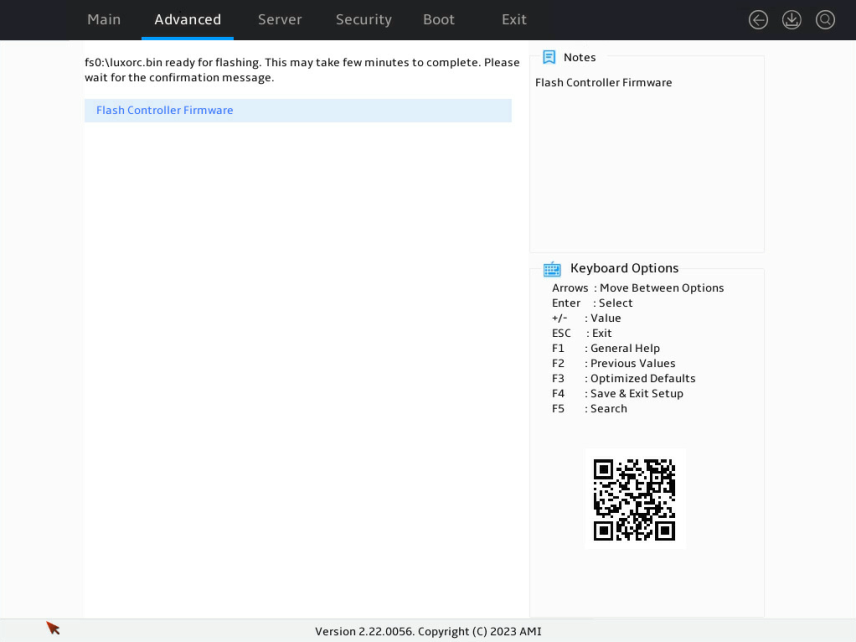Click the back arrow icon

click(758, 20)
